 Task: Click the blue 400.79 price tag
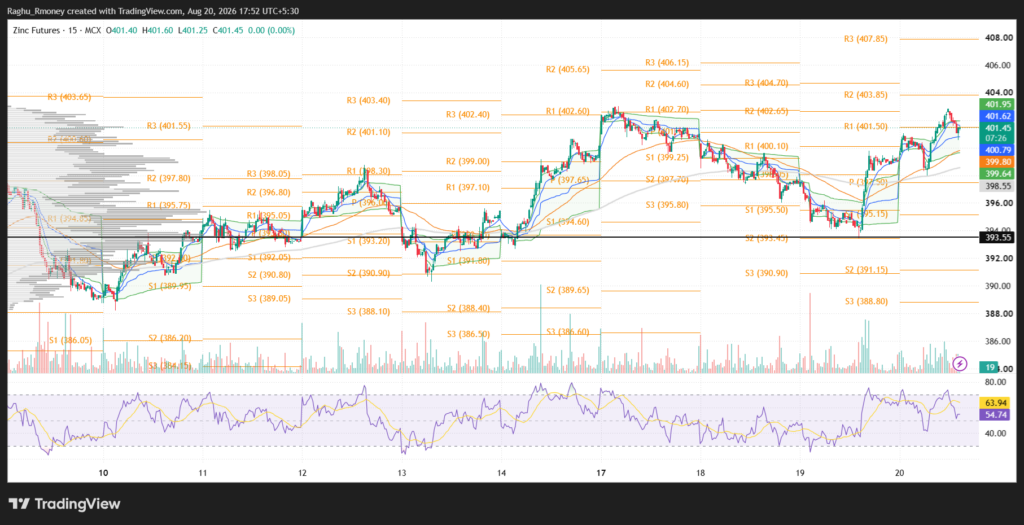tap(998, 150)
